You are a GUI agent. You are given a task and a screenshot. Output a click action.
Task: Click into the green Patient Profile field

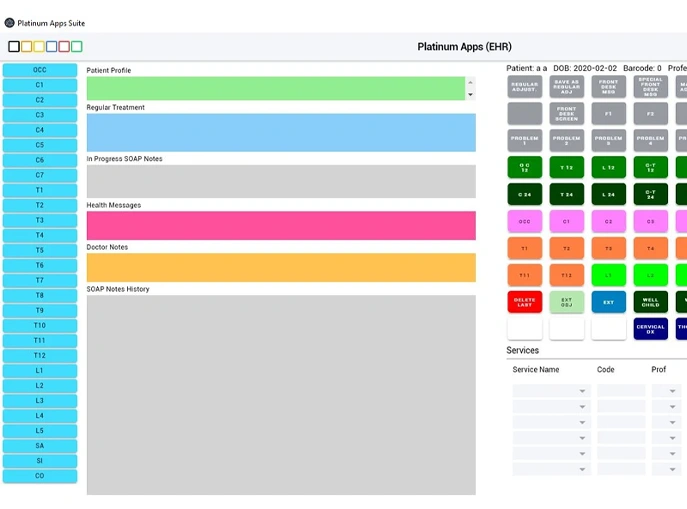[276, 88]
